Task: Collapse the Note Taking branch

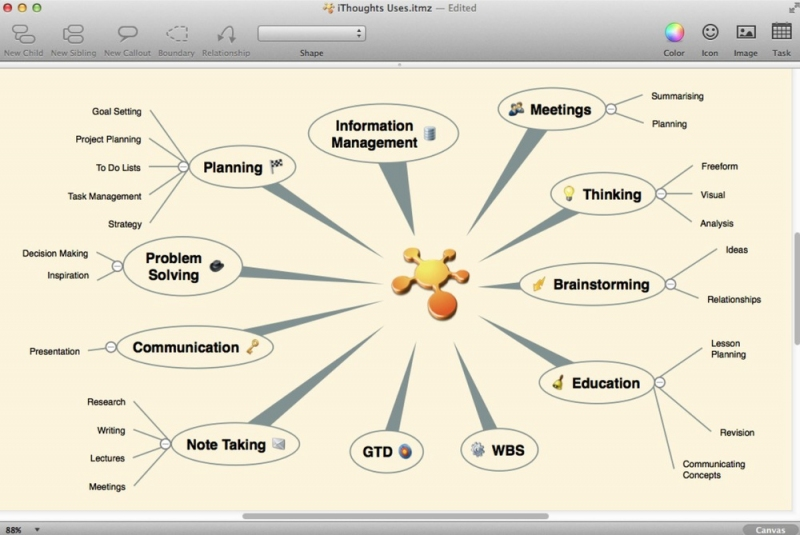Action: [165, 444]
